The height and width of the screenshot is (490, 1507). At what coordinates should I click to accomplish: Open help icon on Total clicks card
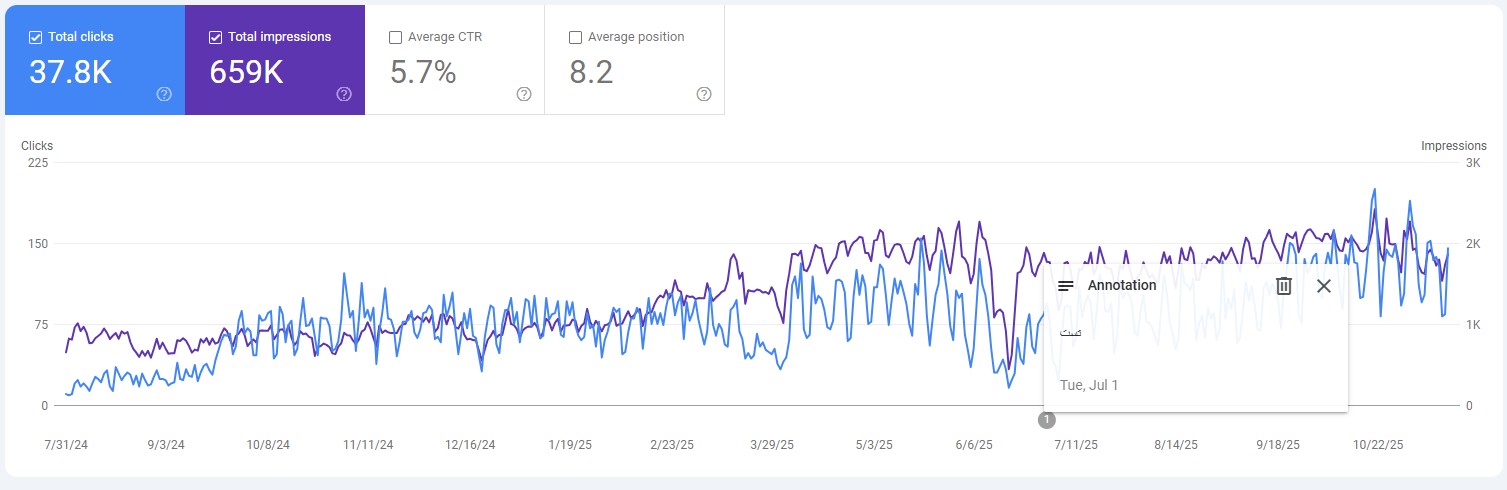pos(164,94)
